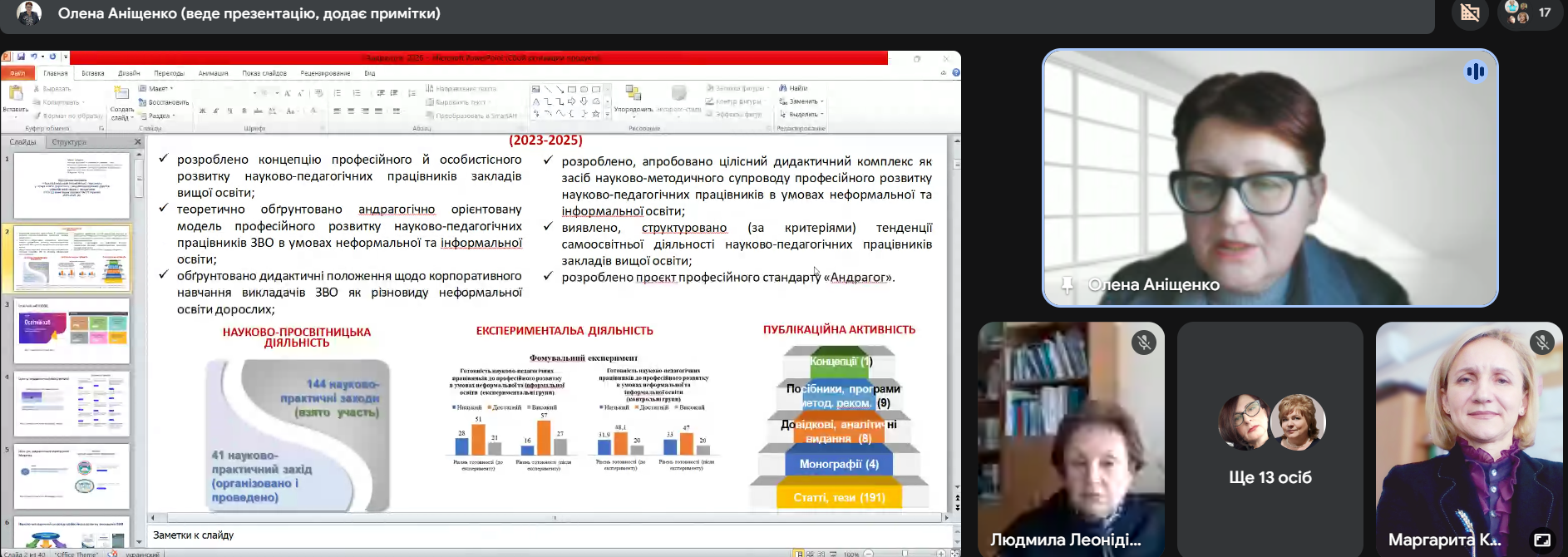This screenshot has height=557, width=1568.
Task: Open 'Ще 13 осіб' participants tile
Action: (1270, 439)
